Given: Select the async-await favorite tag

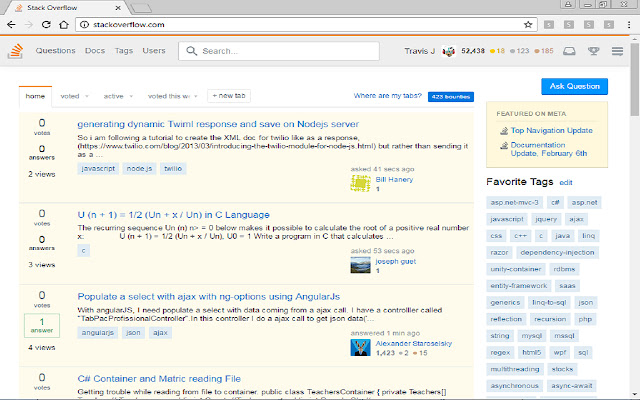Looking at the screenshot, I should [x=571, y=386].
